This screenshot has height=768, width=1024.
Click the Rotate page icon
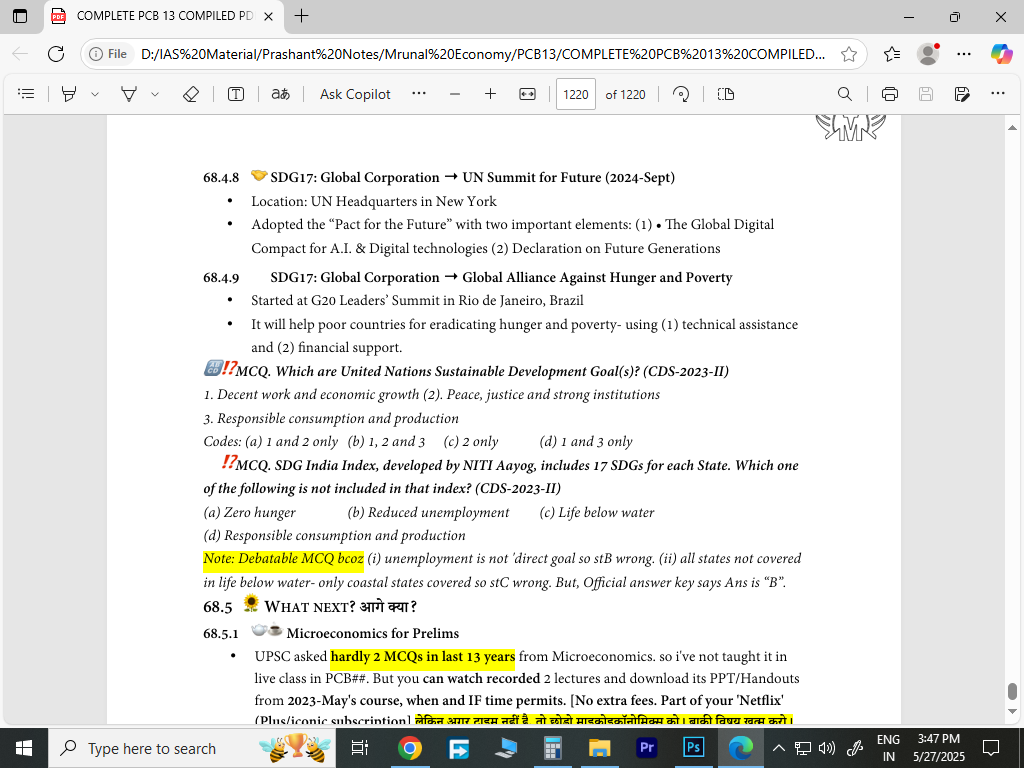(x=681, y=94)
